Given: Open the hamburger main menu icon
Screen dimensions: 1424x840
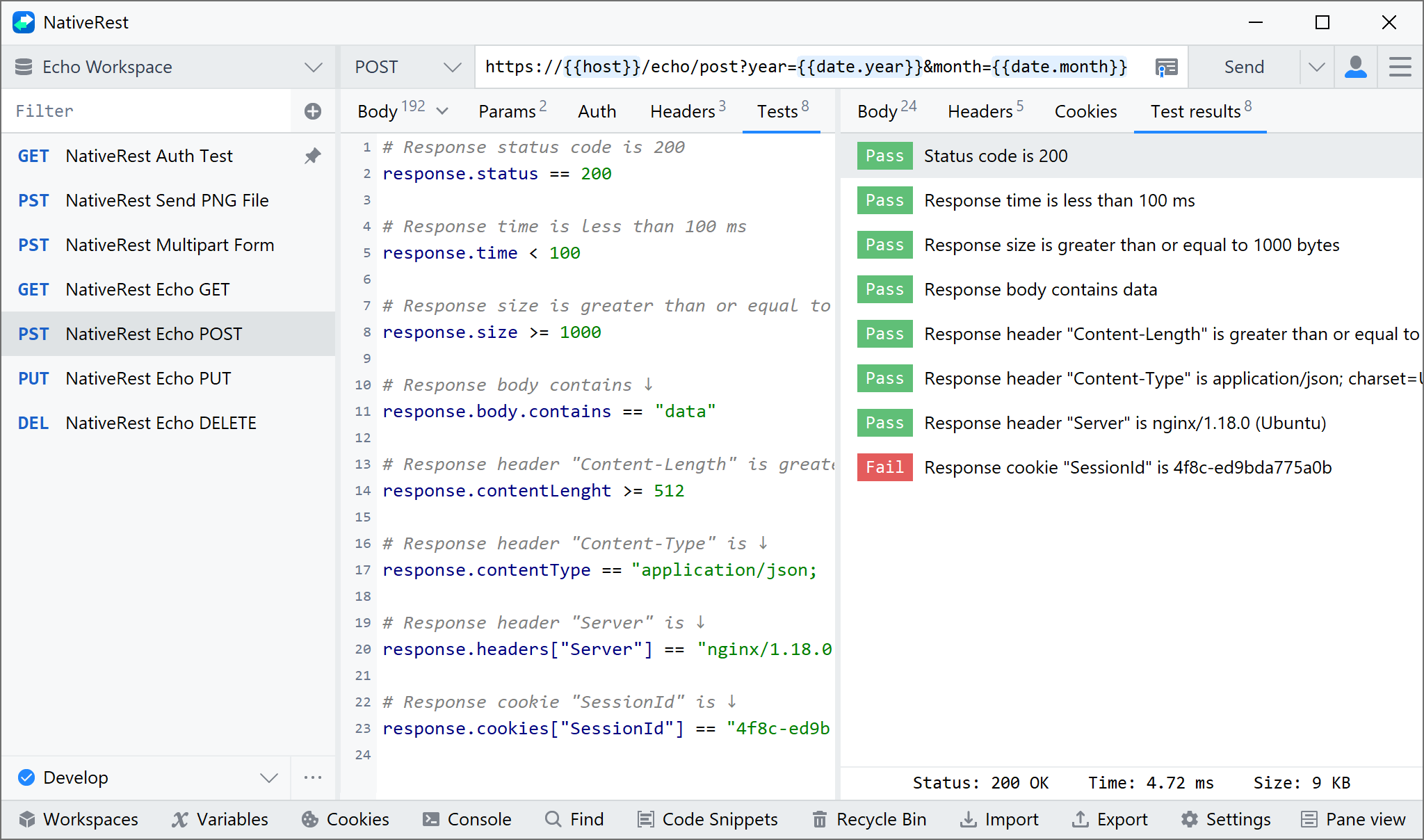Looking at the screenshot, I should tap(1400, 67).
